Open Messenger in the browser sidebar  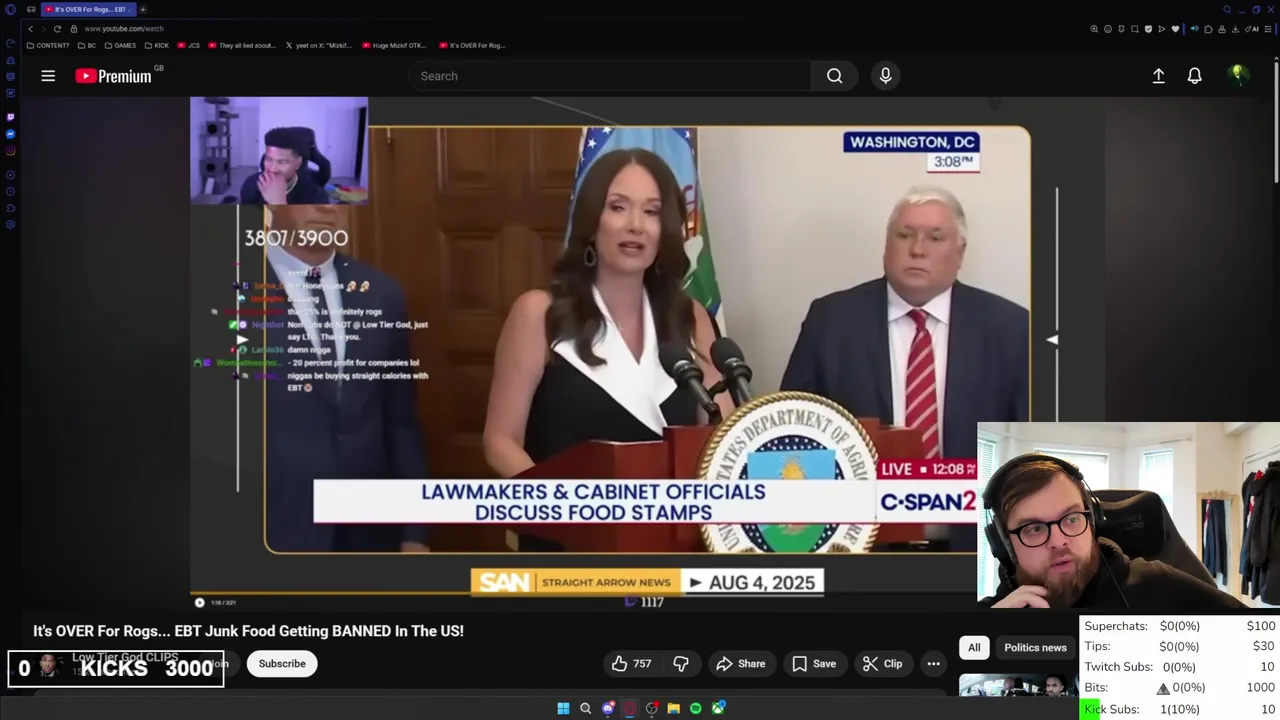coord(10,134)
